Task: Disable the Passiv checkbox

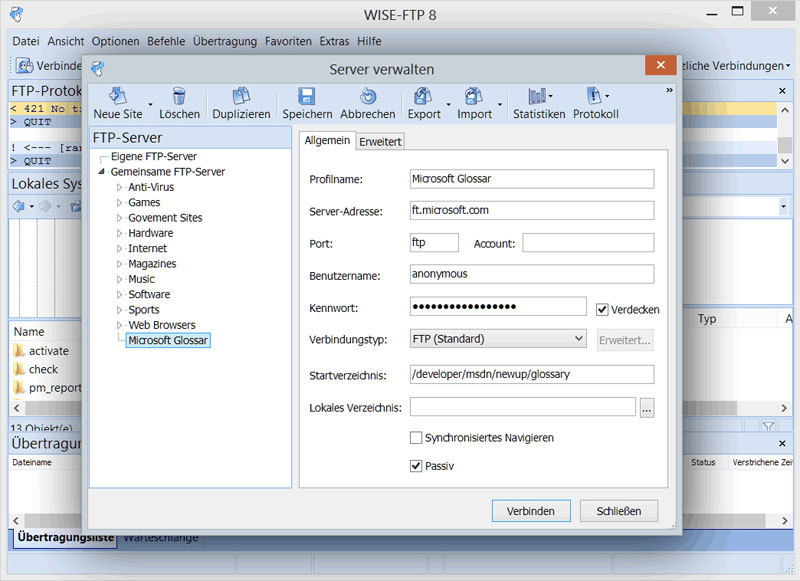Action: pyautogui.click(x=416, y=466)
